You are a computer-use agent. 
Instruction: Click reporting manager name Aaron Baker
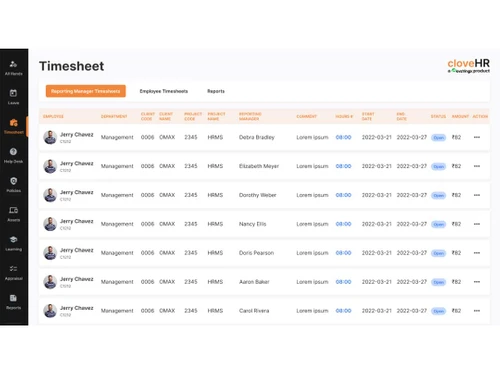pyautogui.click(x=254, y=282)
